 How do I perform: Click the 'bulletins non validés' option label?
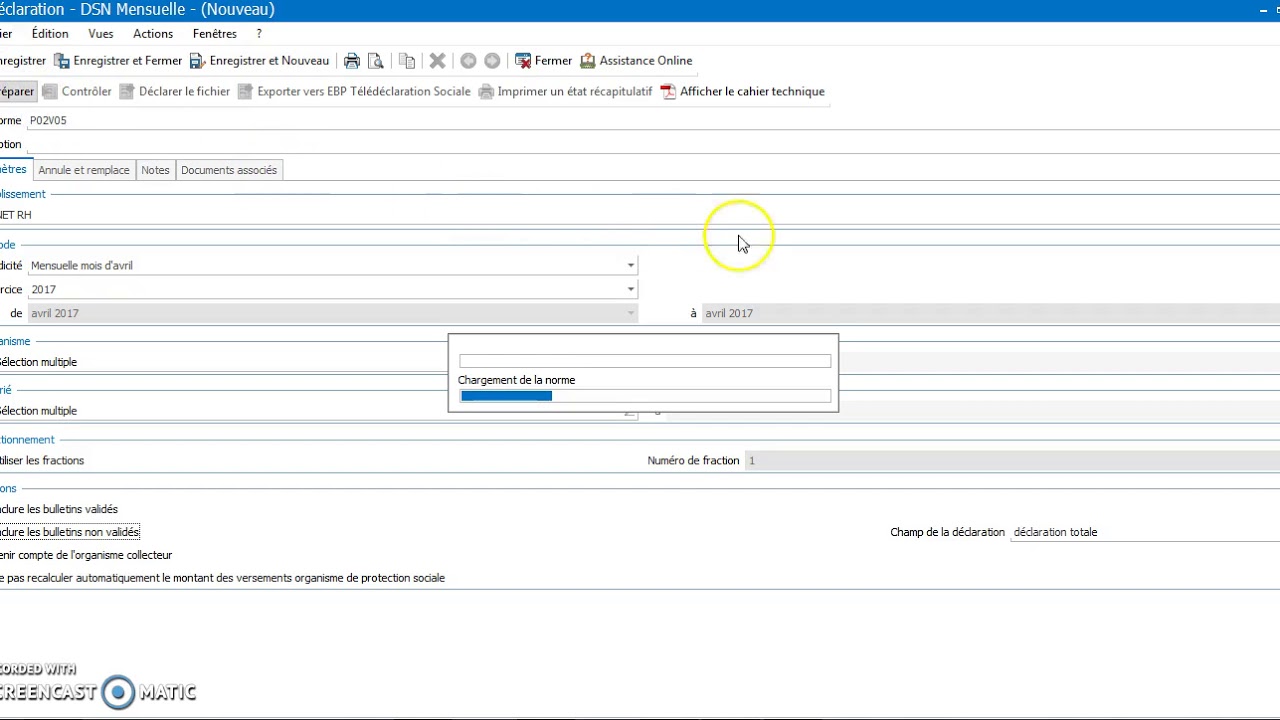pos(70,532)
